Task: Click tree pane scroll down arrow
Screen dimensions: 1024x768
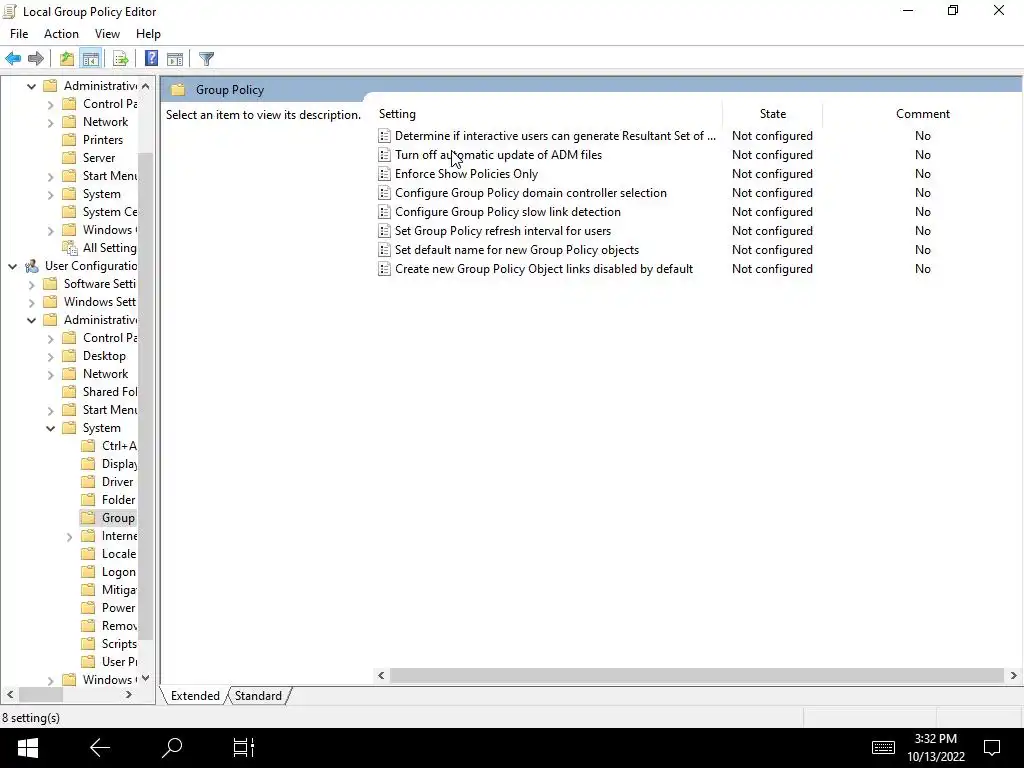Action: click(146, 679)
